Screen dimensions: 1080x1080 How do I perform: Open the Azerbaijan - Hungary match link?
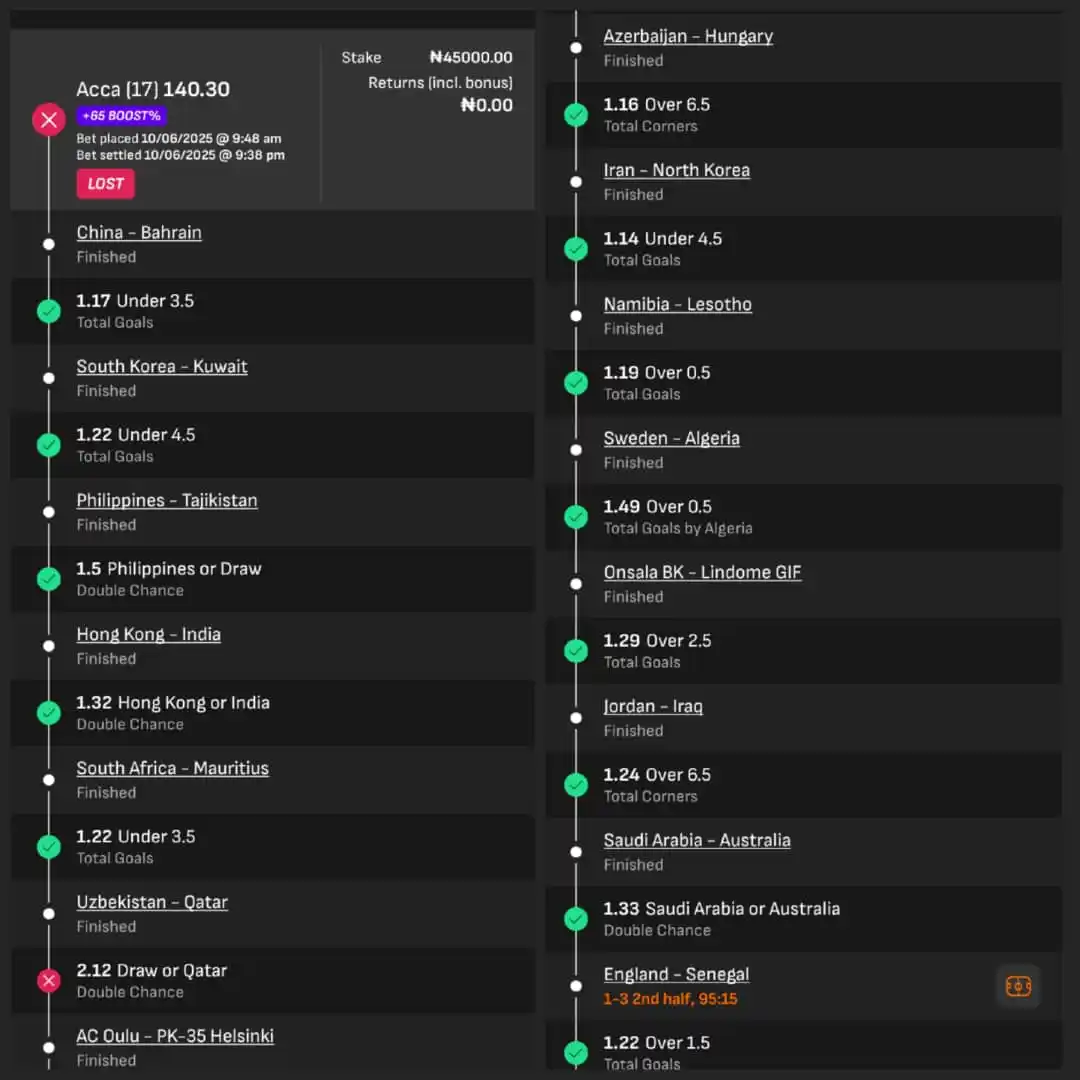[688, 37]
